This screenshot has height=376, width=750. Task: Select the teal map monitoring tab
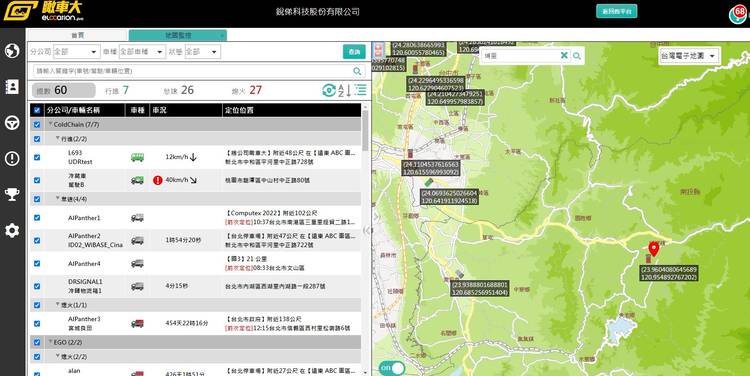177,35
